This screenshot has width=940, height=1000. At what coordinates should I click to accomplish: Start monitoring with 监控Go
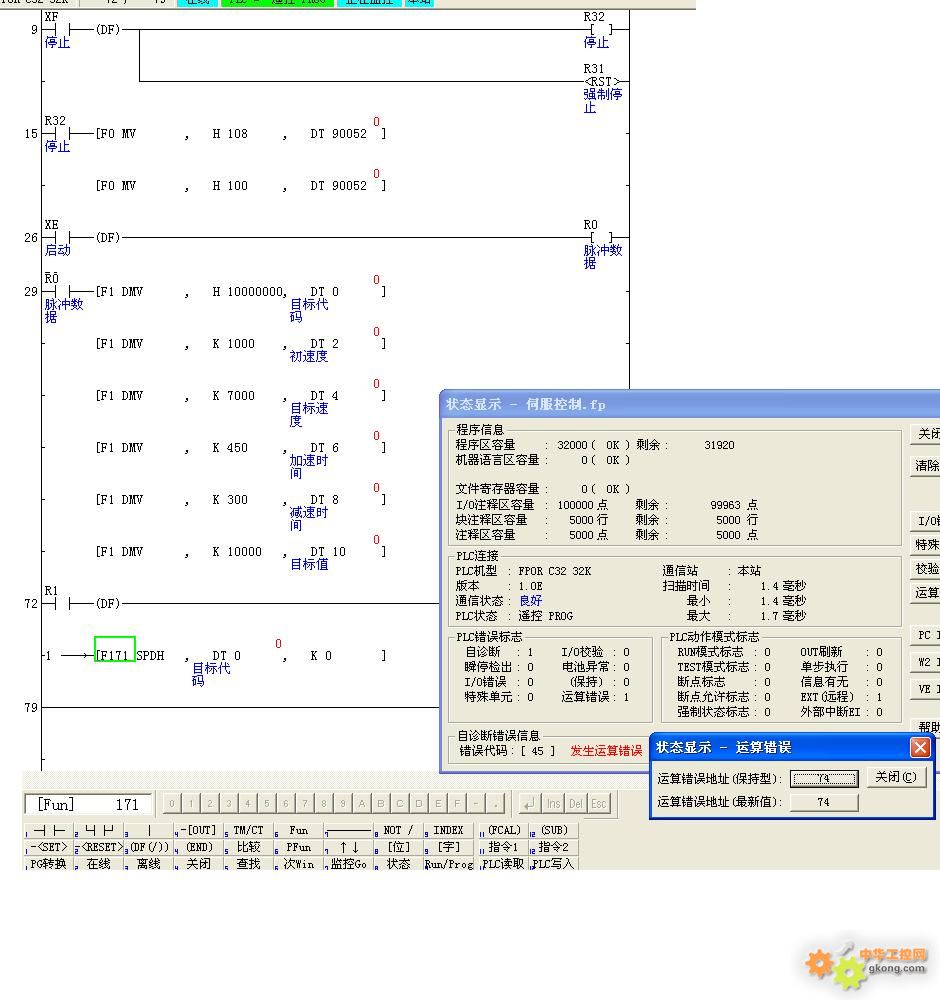pos(348,864)
